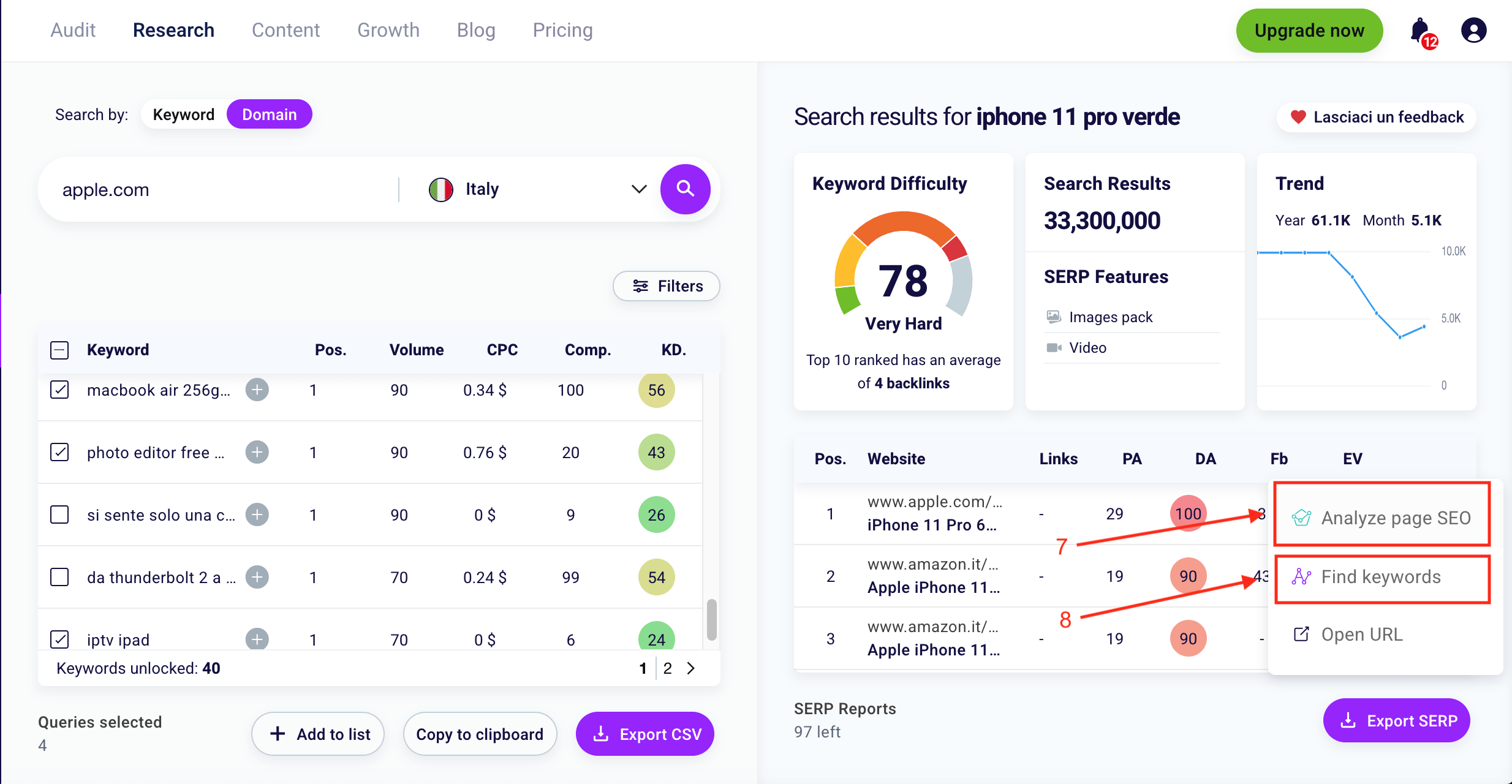The image size is (1512, 784).
Task: Sort by Pos. column in keyword table
Action: click(330, 350)
